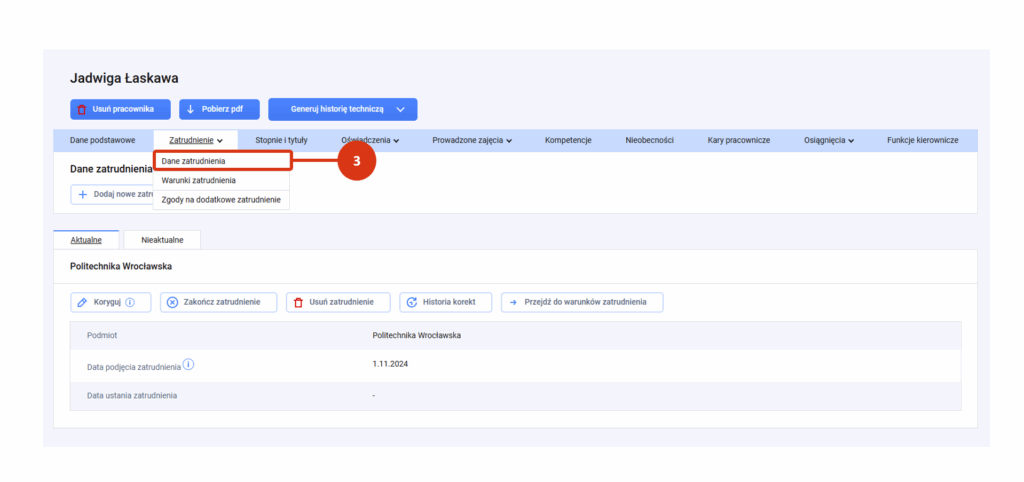Open the Dane podstawowe tab
The height and width of the screenshot is (482, 1024).
(103, 140)
